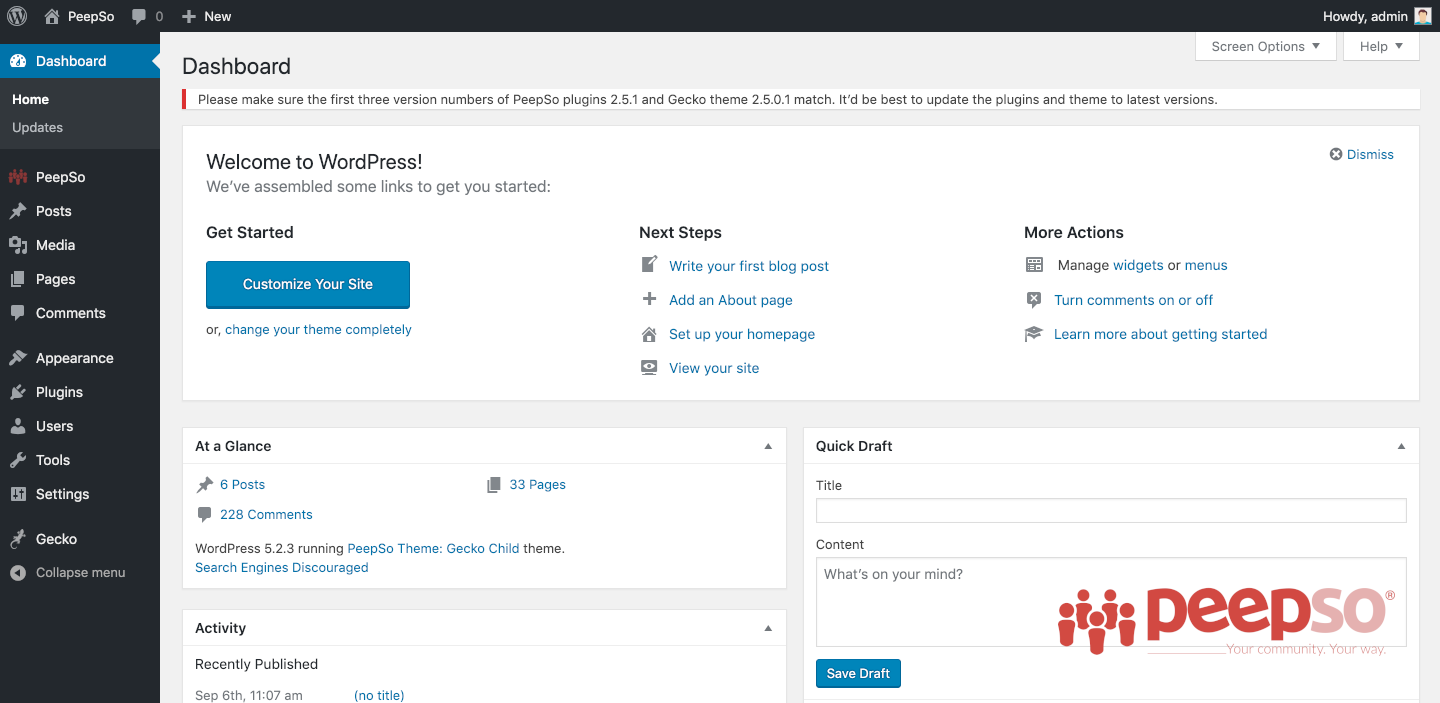Open the Write your first blog post link
The height and width of the screenshot is (703, 1440).
click(x=749, y=266)
